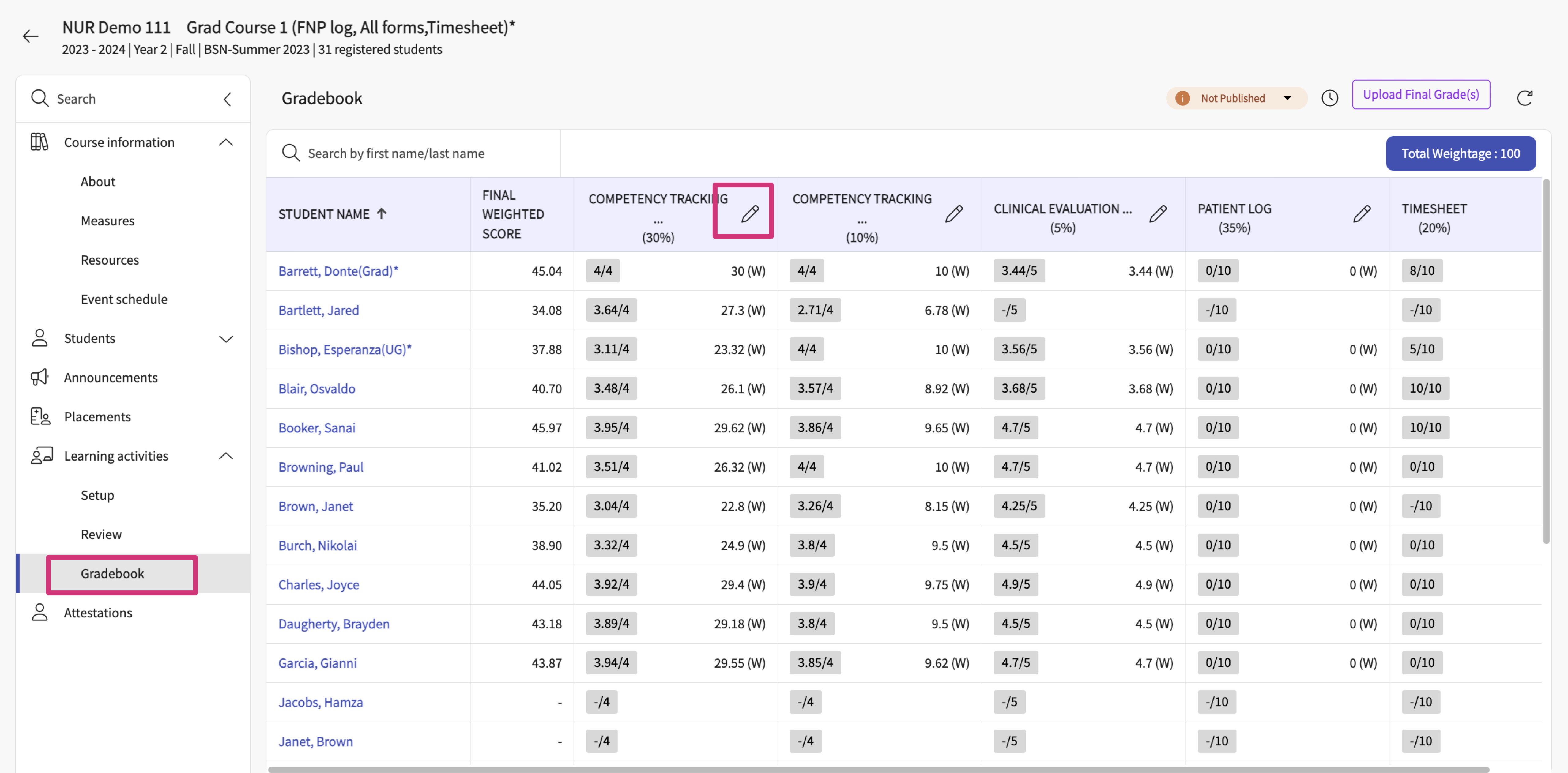The width and height of the screenshot is (1568, 773).
Task: Expand the Students section
Action: pos(226,339)
